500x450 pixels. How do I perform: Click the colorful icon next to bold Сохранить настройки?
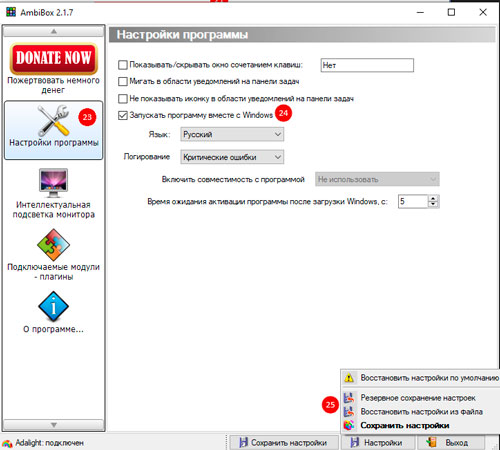click(x=349, y=425)
